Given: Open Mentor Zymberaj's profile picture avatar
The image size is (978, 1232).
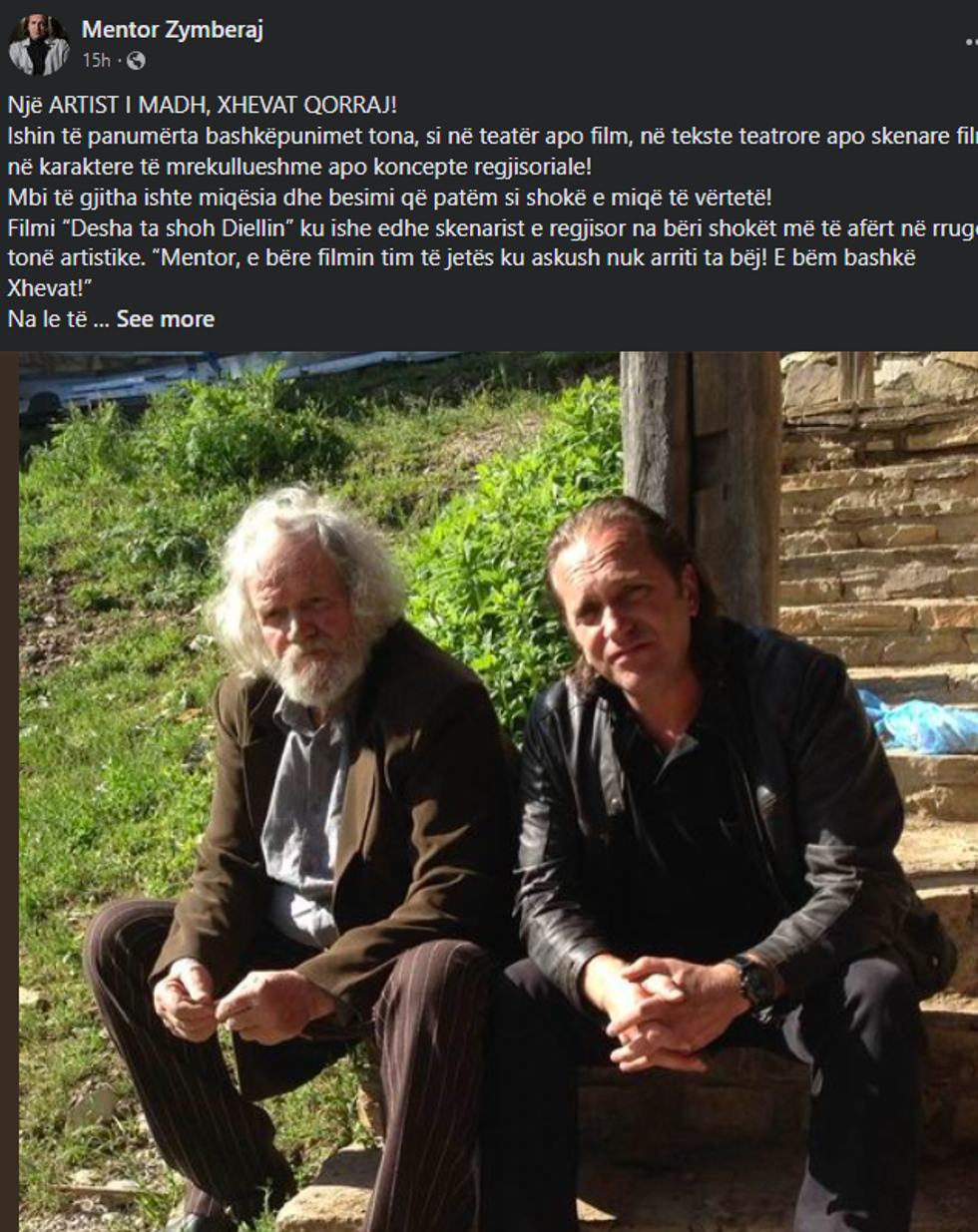Looking at the screenshot, I should 39,44.
